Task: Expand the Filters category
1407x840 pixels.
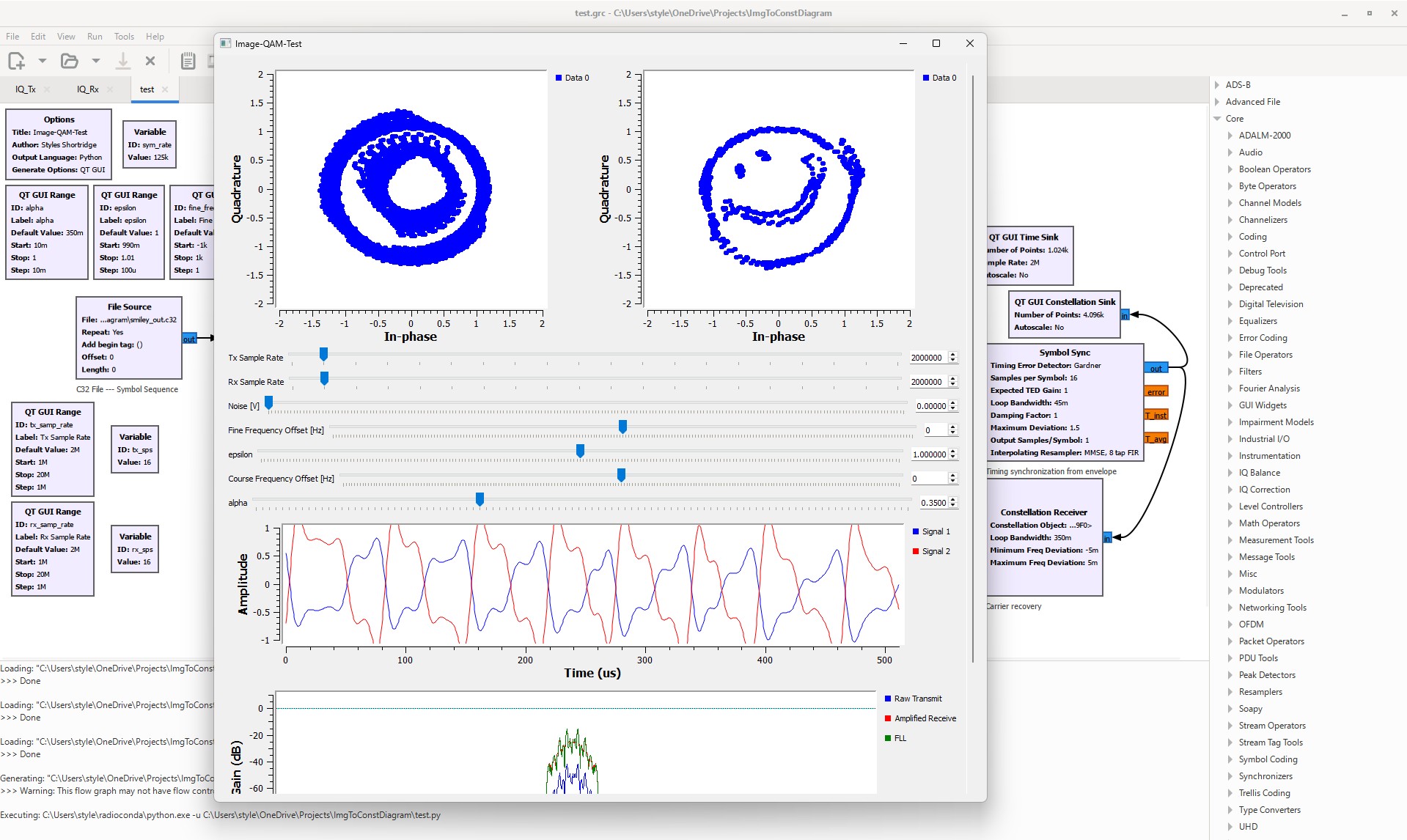Action: click(1230, 372)
